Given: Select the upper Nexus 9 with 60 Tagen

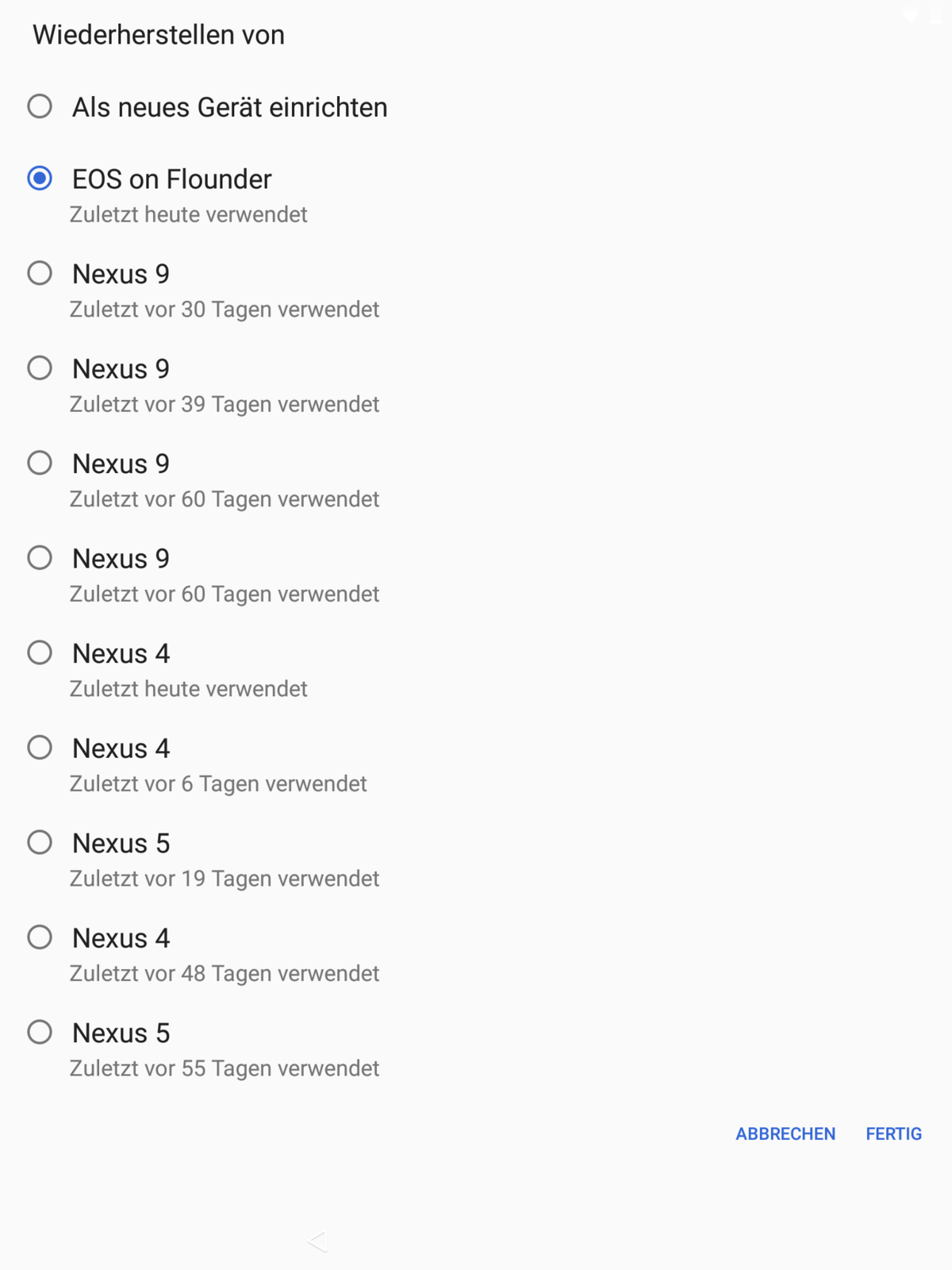Looking at the screenshot, I should (x=40, y=464).
